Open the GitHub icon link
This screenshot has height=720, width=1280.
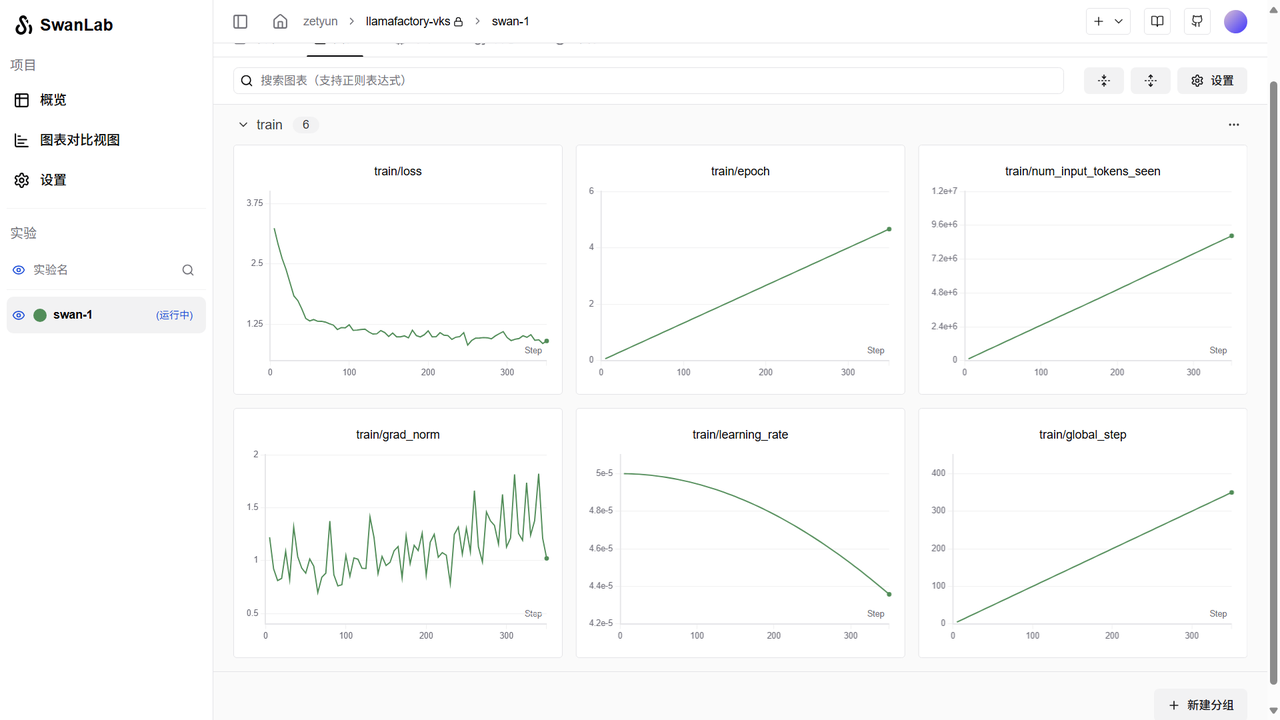click(1197, 21)
